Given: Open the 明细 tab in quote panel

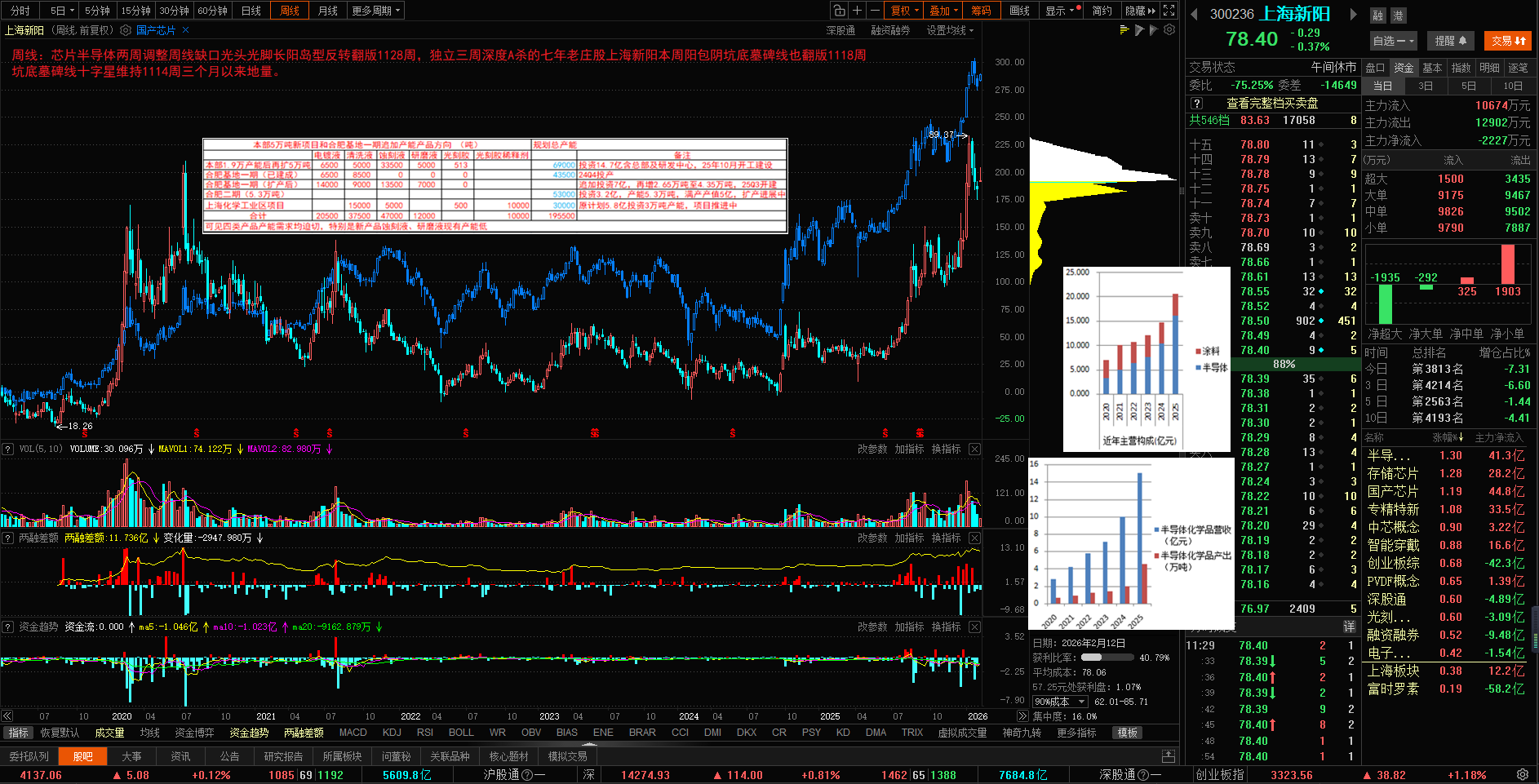Looking at the screenshot, I should [1490, 68].
